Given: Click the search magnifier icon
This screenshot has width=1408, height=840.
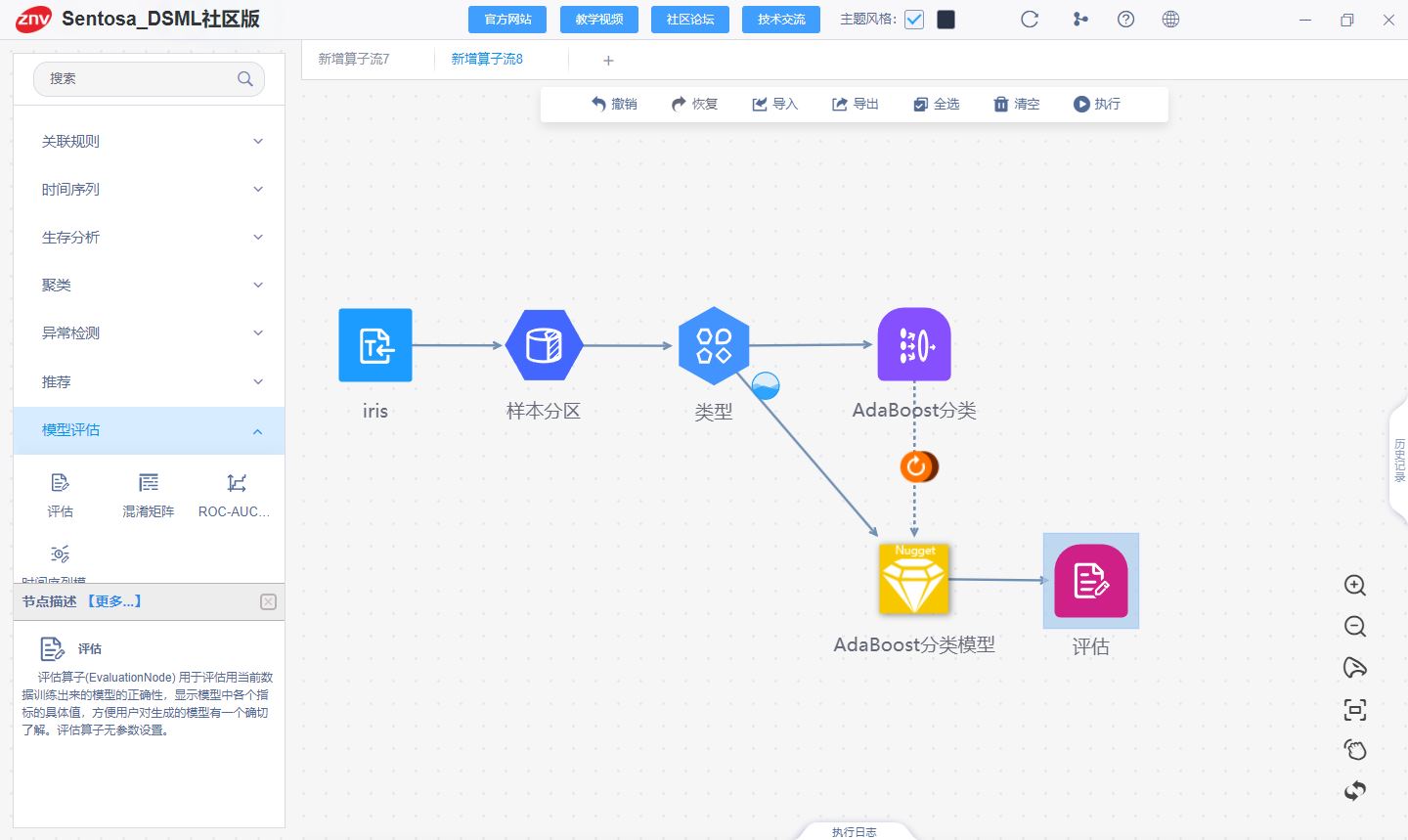Looking at the screenshot, I should tap(245, 79).
